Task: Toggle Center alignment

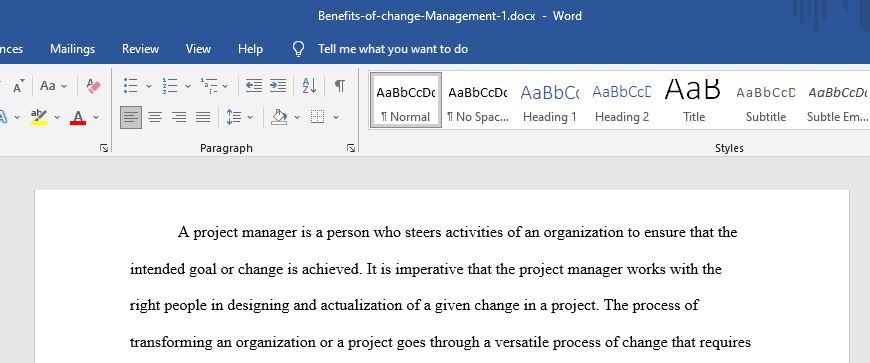Action: coord(155,117)
